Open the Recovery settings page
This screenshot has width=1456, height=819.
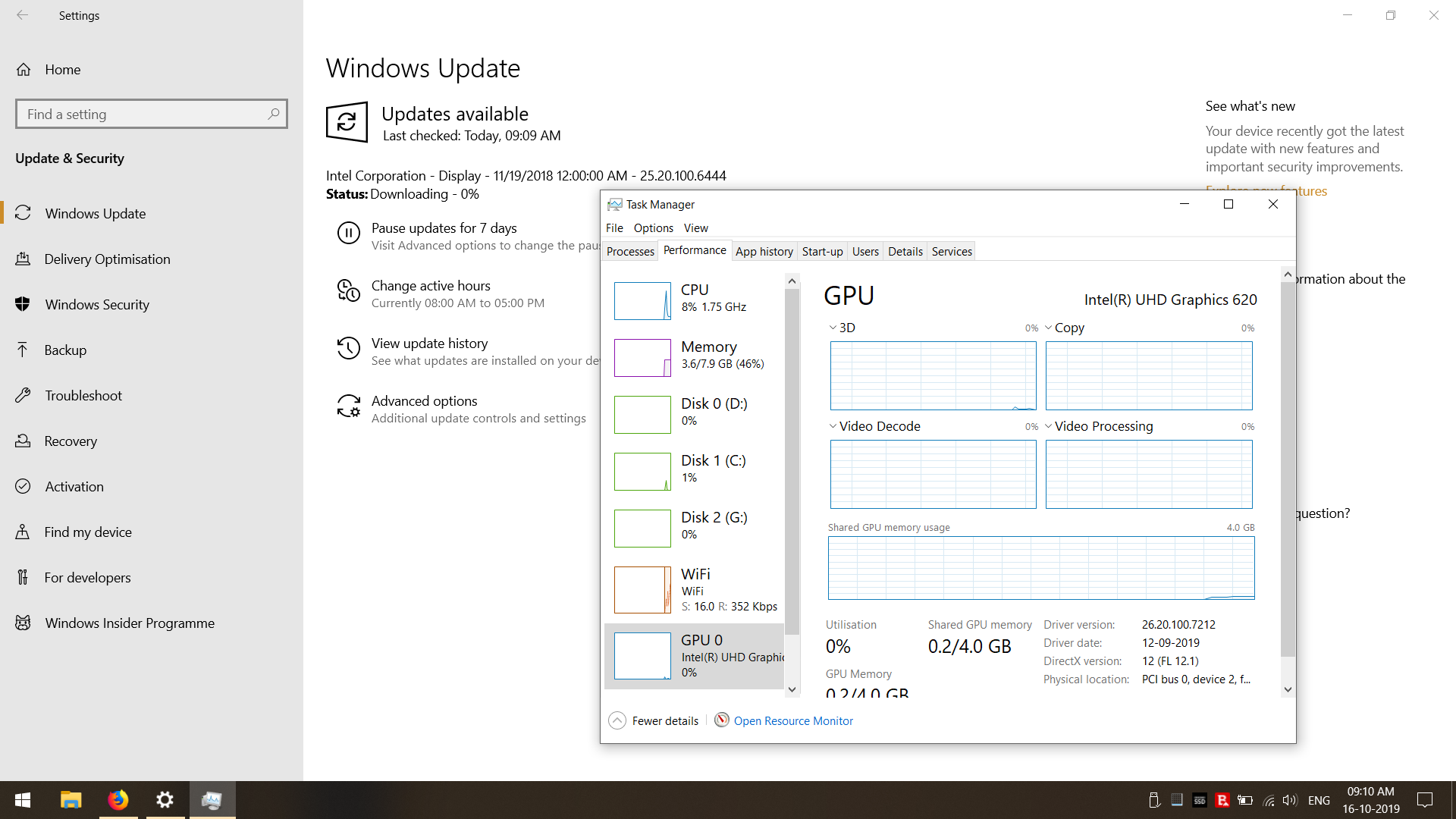(152, 441)
